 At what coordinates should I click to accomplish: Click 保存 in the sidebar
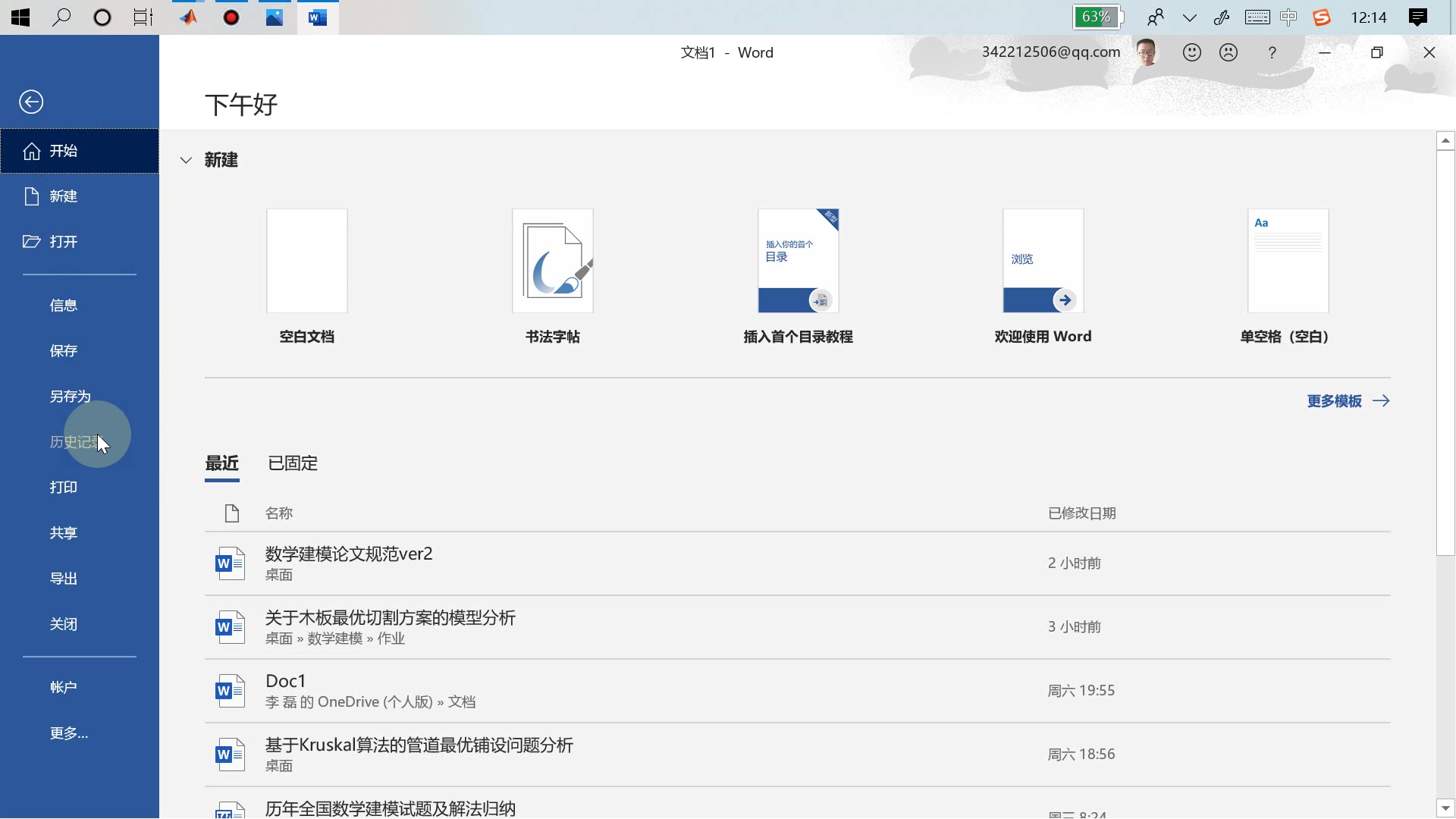[80, 351]
